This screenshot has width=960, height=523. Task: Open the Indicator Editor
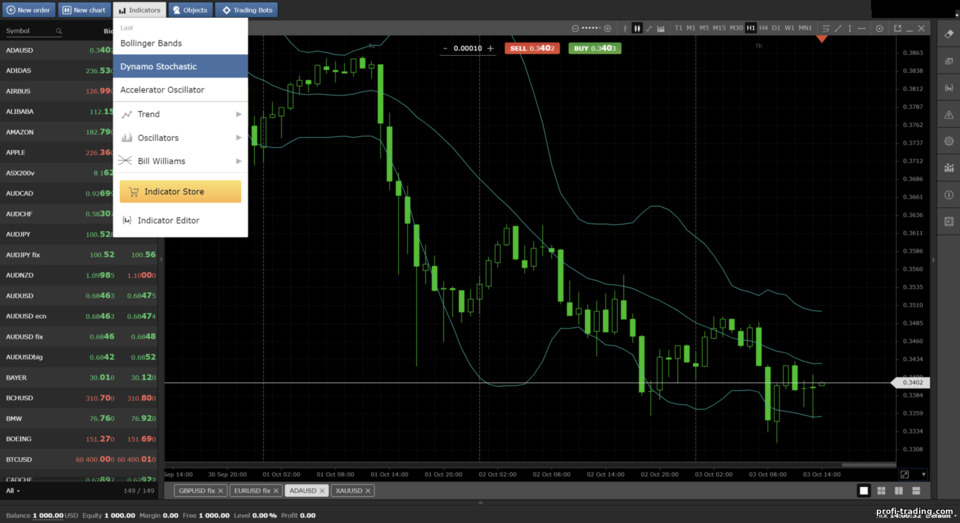[181, 220]
